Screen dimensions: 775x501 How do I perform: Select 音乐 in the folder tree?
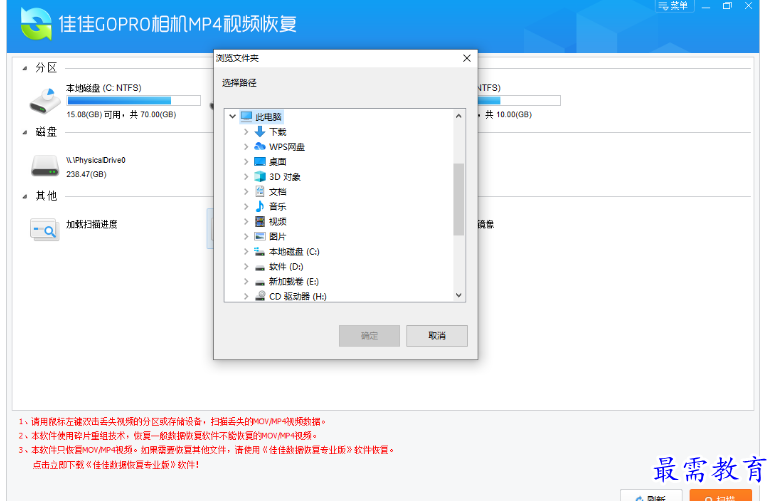coord(277,206)
